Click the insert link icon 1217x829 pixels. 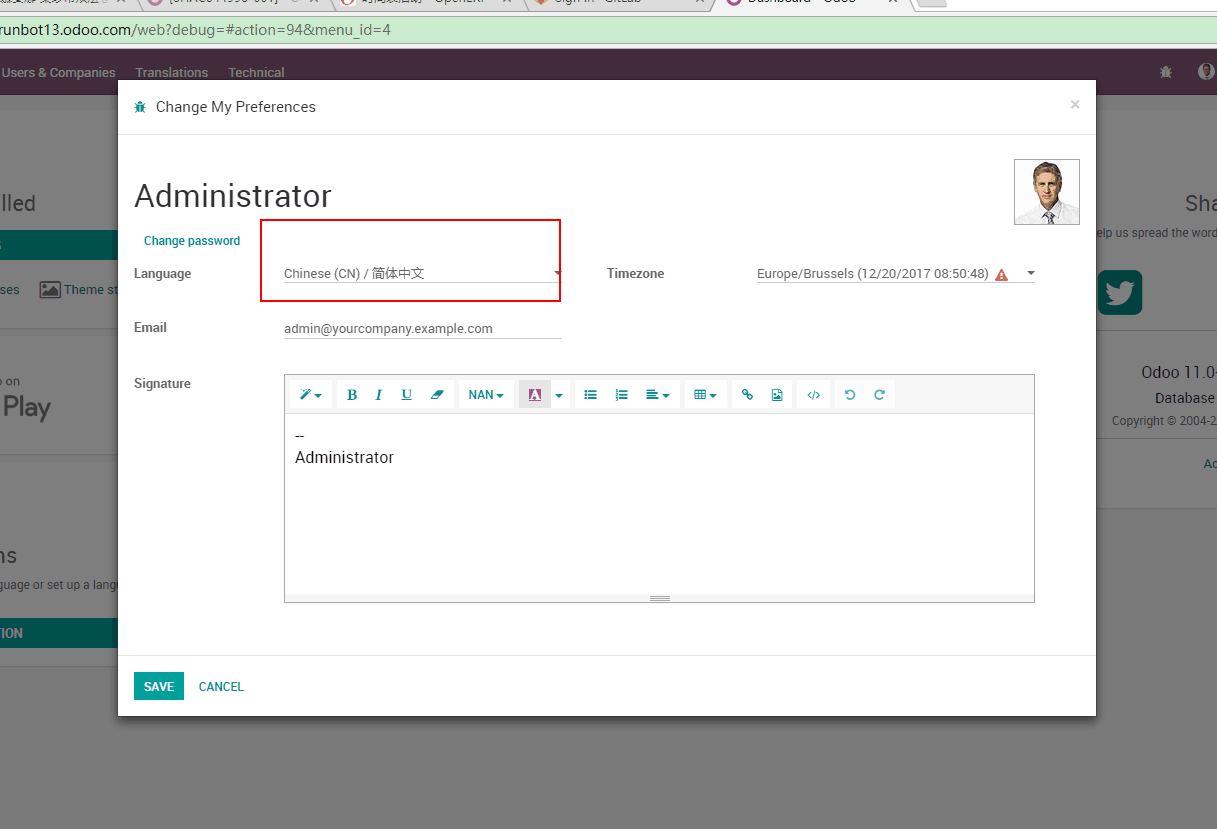pyautogui.click(x=747, y=395)
